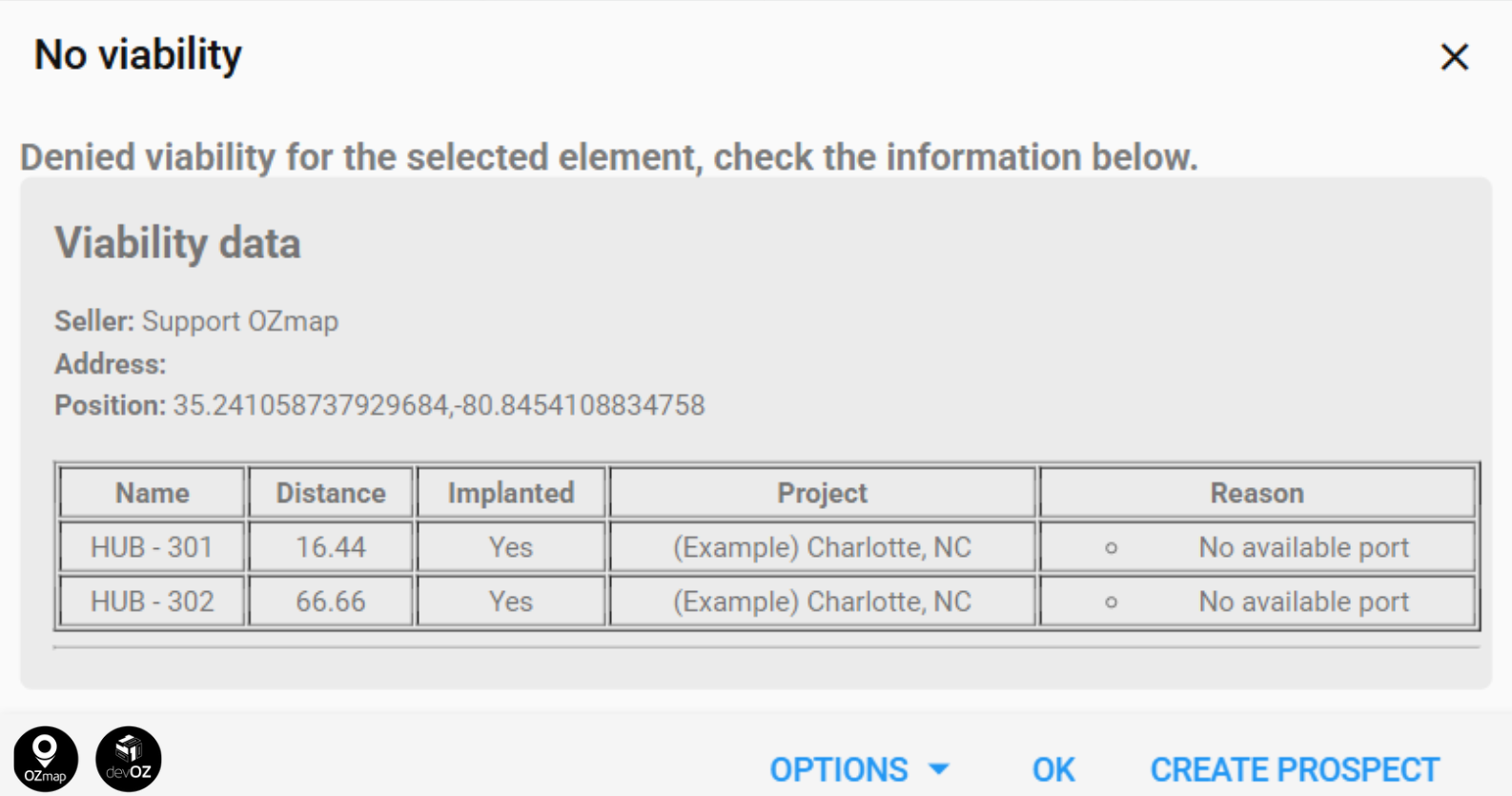Click the devOZ package icon

pyautogui.click(x=127, y=757)
